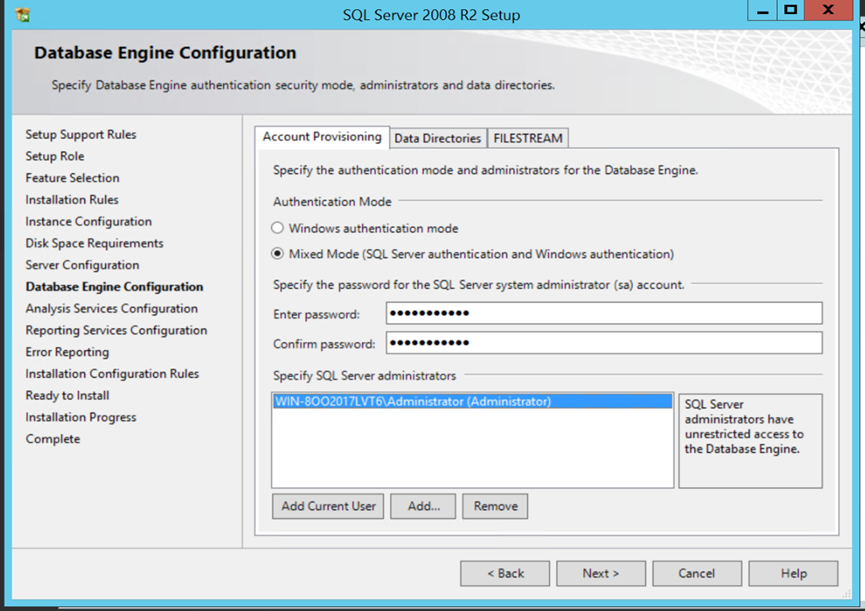Proceed with the Next > button
The width and height of the screenshot is (865, 611).
(601, 574)
